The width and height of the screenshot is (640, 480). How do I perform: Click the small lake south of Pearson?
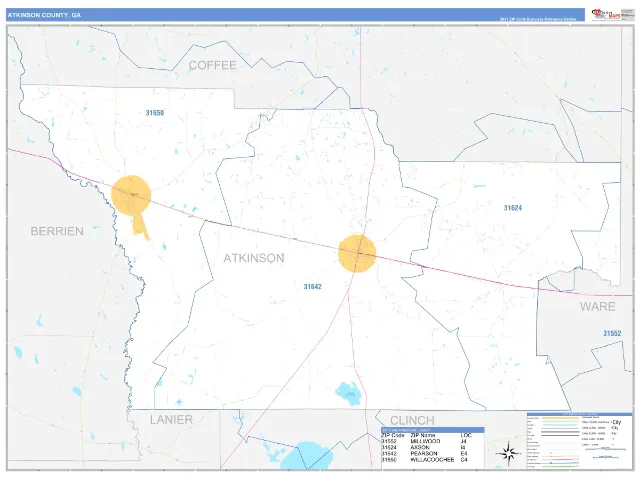(x=349, y=393)
